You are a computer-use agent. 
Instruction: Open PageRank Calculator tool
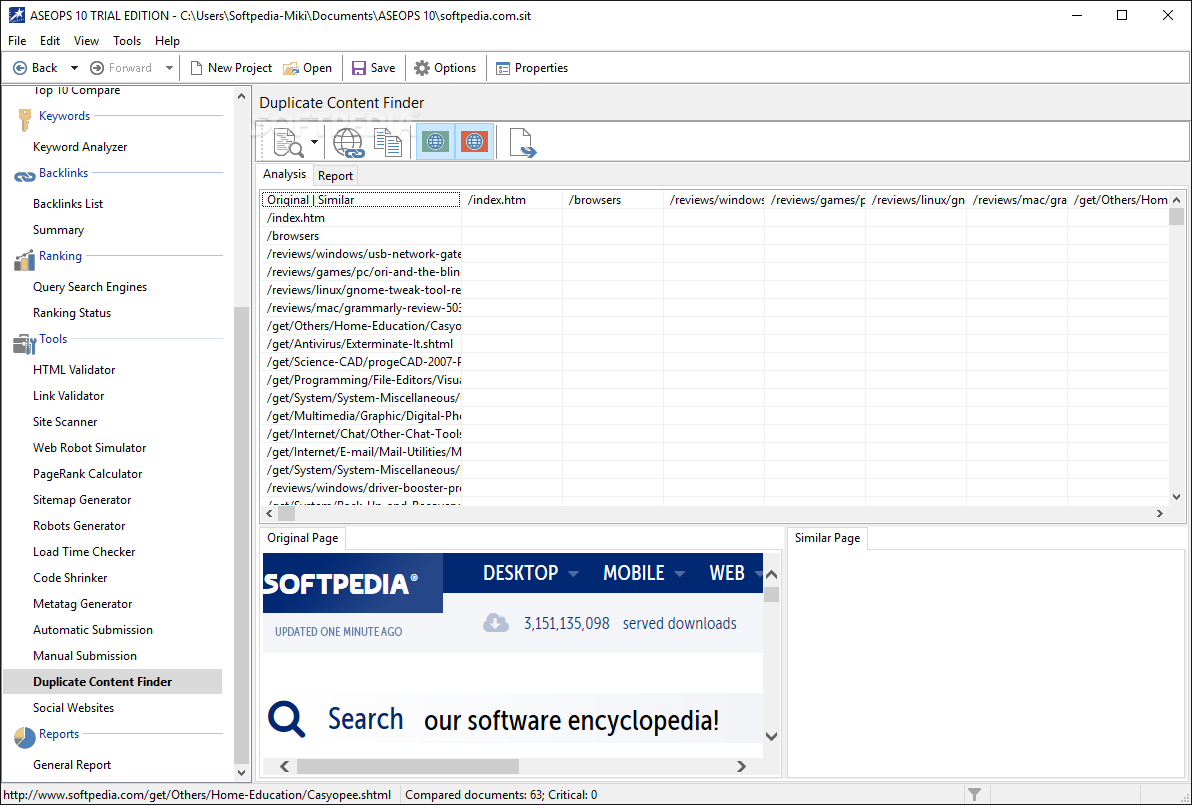87,474
